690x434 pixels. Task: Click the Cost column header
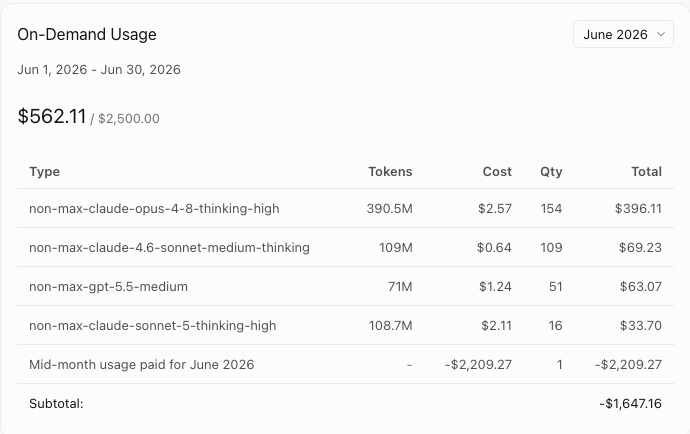click(x=497, y=172)
